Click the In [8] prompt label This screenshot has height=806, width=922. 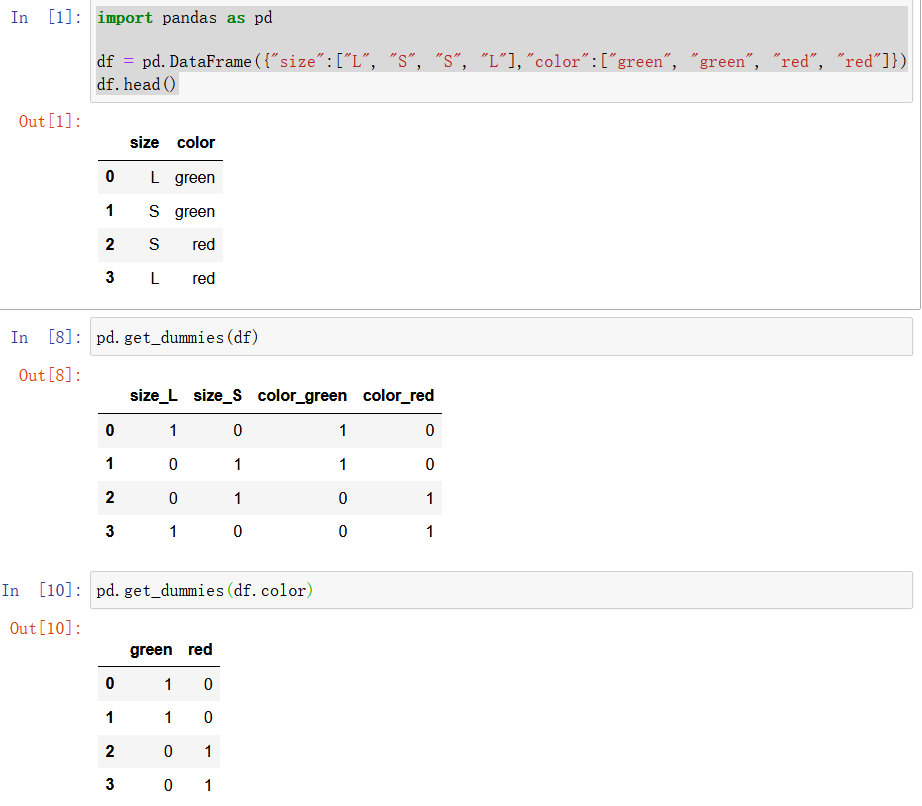pos(45,337)
